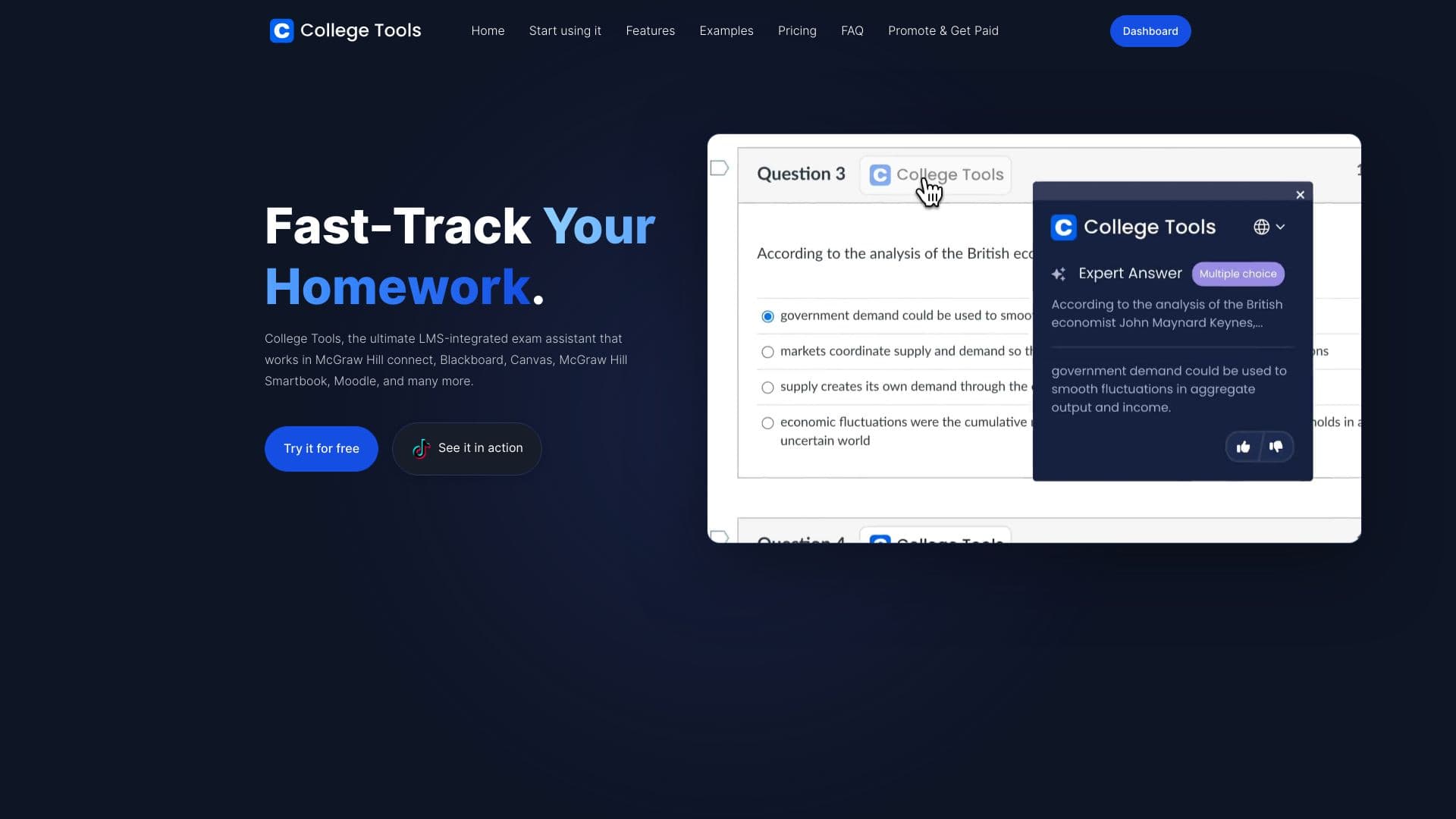
Task: Click the College Tools icon on Question 4
Action: click(x=880, y=539)
